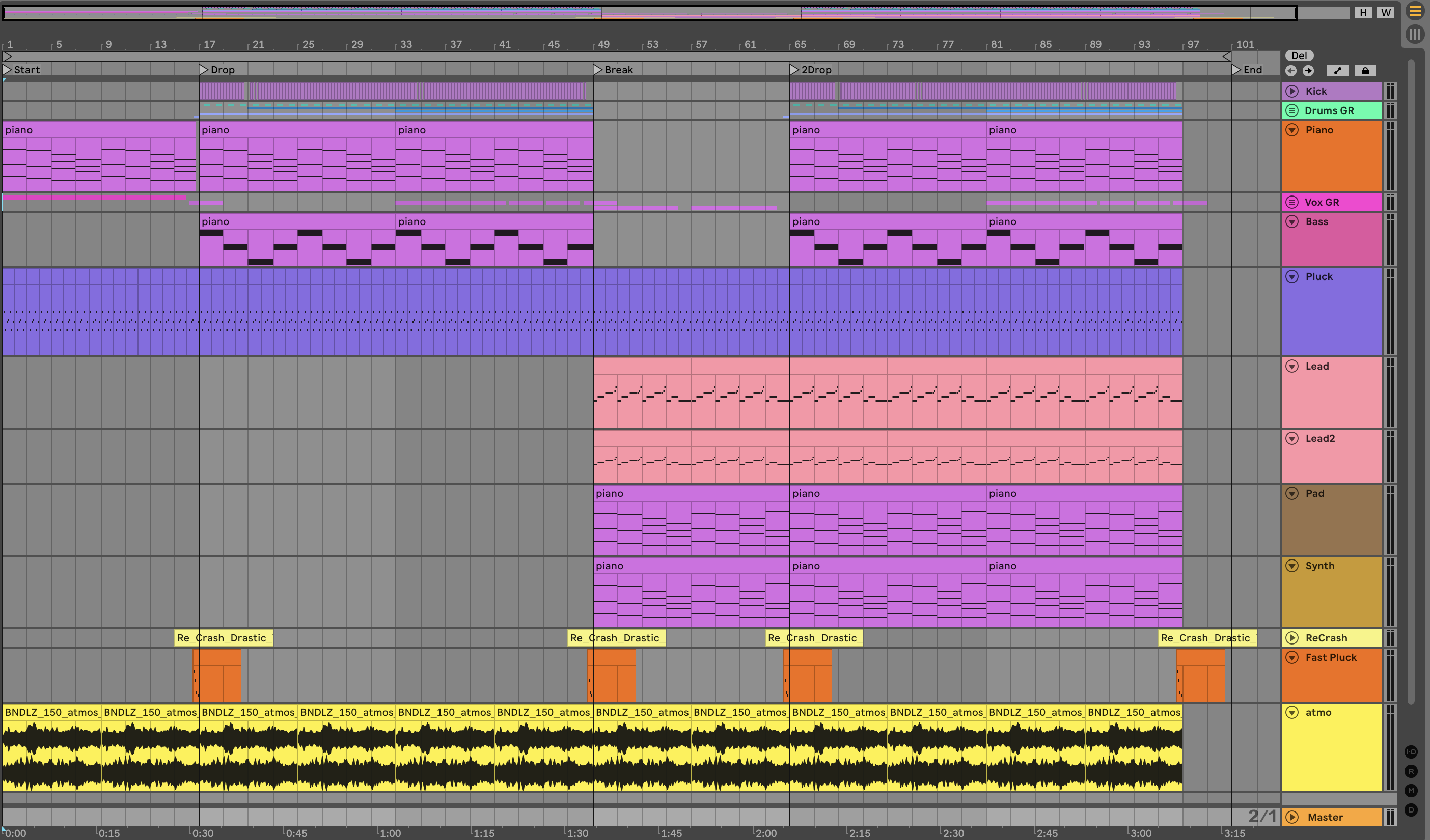Select the Break locator marker
This screenshot has height=840, width=1430.
tap(598, 70)
